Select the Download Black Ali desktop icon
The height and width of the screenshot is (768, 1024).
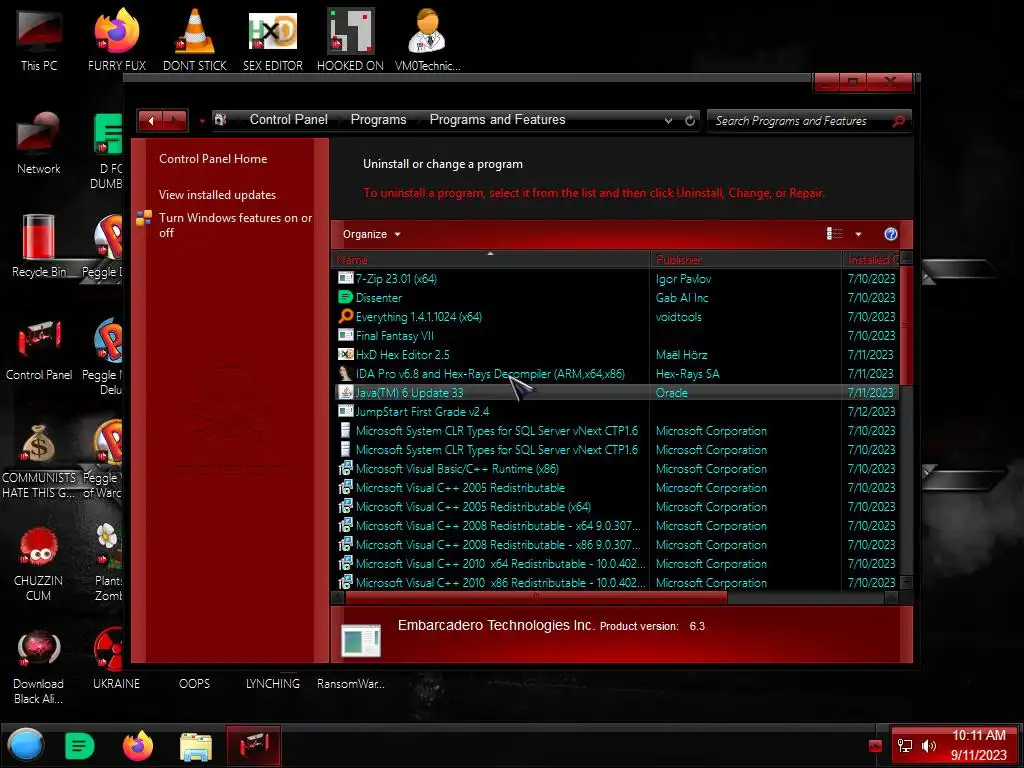pos(39,666)
